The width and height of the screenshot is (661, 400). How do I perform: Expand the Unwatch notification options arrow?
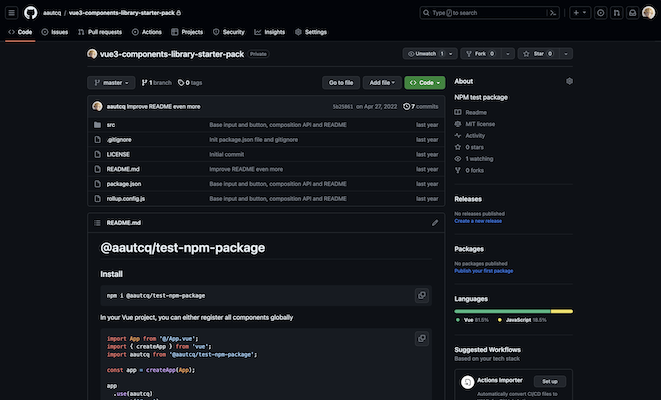coord(451,54)
